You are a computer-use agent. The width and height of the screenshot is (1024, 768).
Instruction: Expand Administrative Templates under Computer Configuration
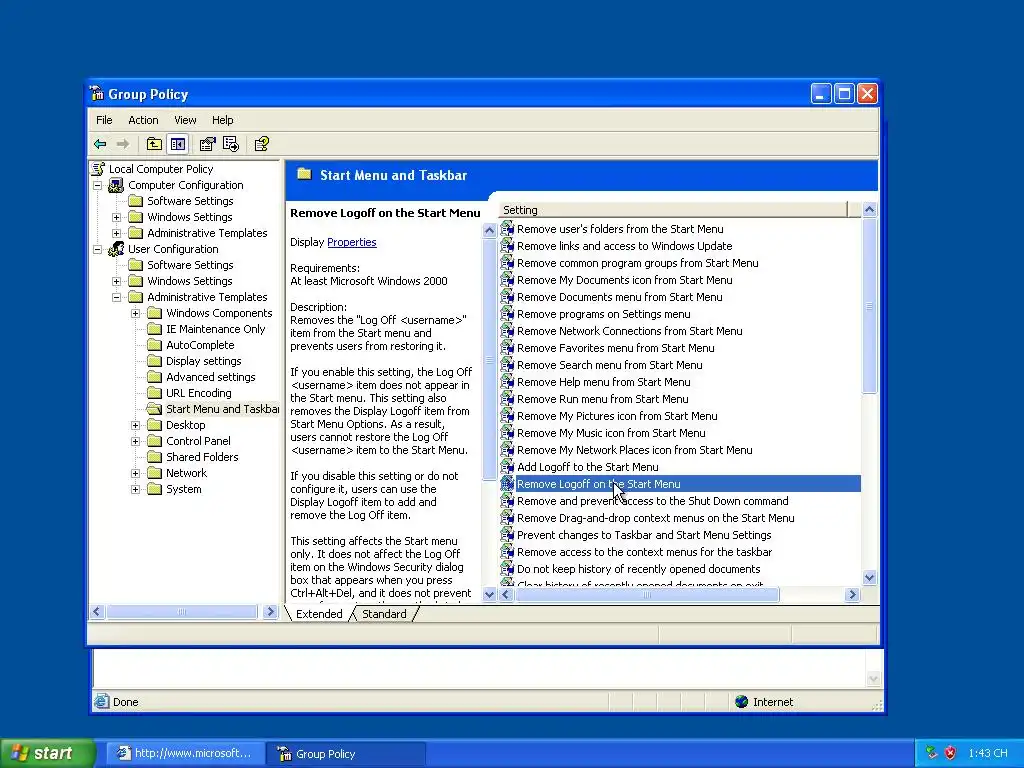[x=116, y=233]
